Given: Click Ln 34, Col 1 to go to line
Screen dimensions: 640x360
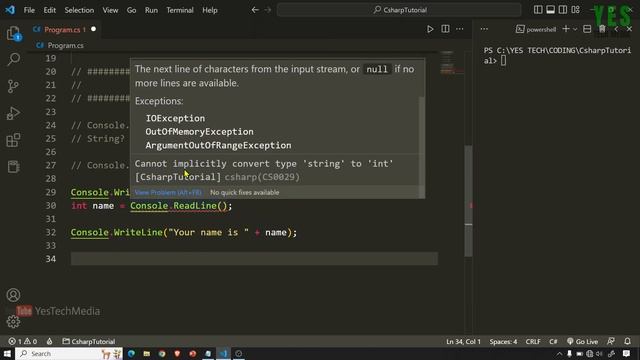Looking at the screenshot, I should 463,341.
